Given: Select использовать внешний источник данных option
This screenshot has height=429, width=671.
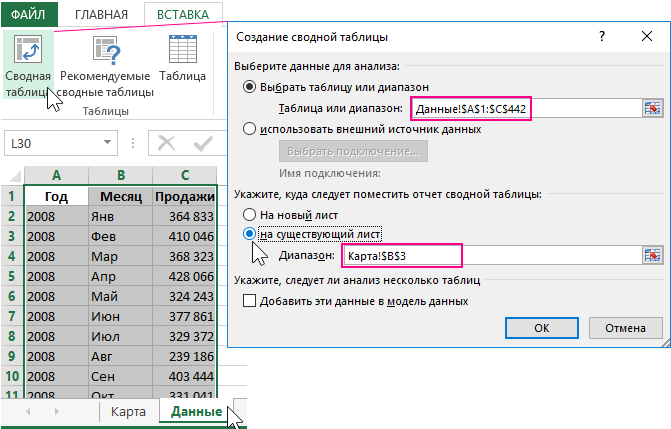Looking at the screenshot, I should [249, 128].
